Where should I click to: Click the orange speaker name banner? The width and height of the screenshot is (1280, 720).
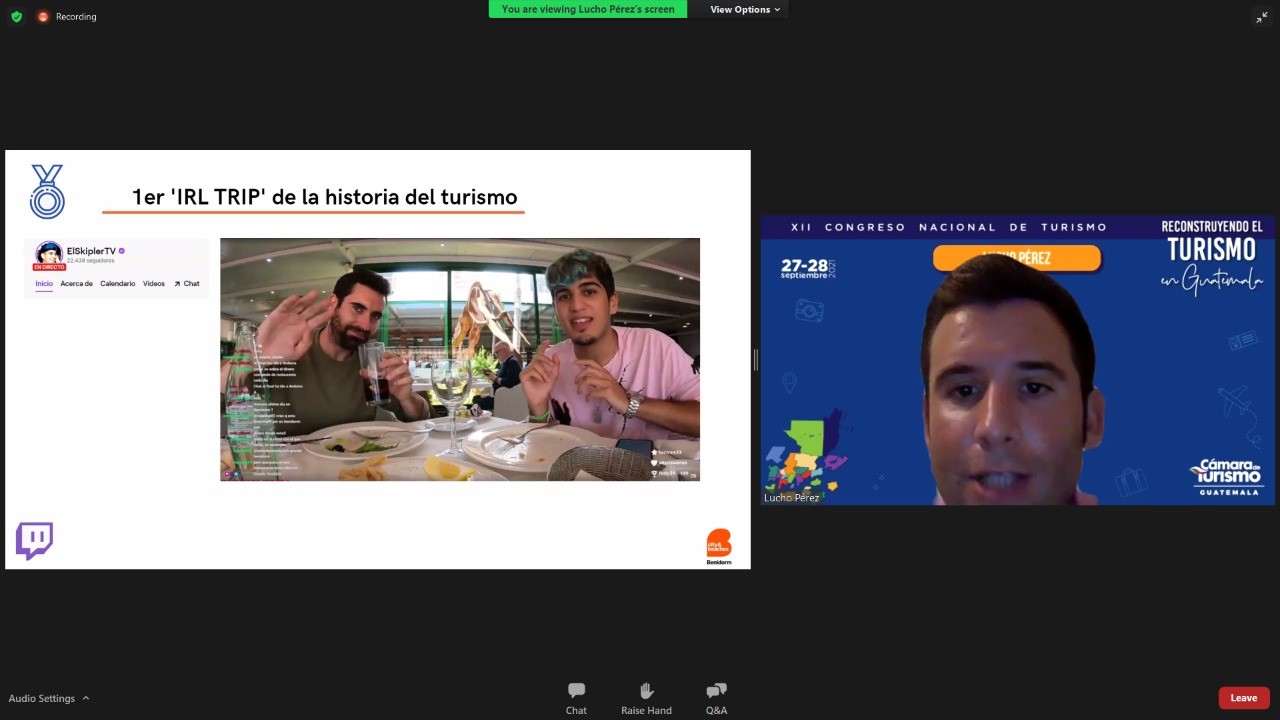point(1017,258)
